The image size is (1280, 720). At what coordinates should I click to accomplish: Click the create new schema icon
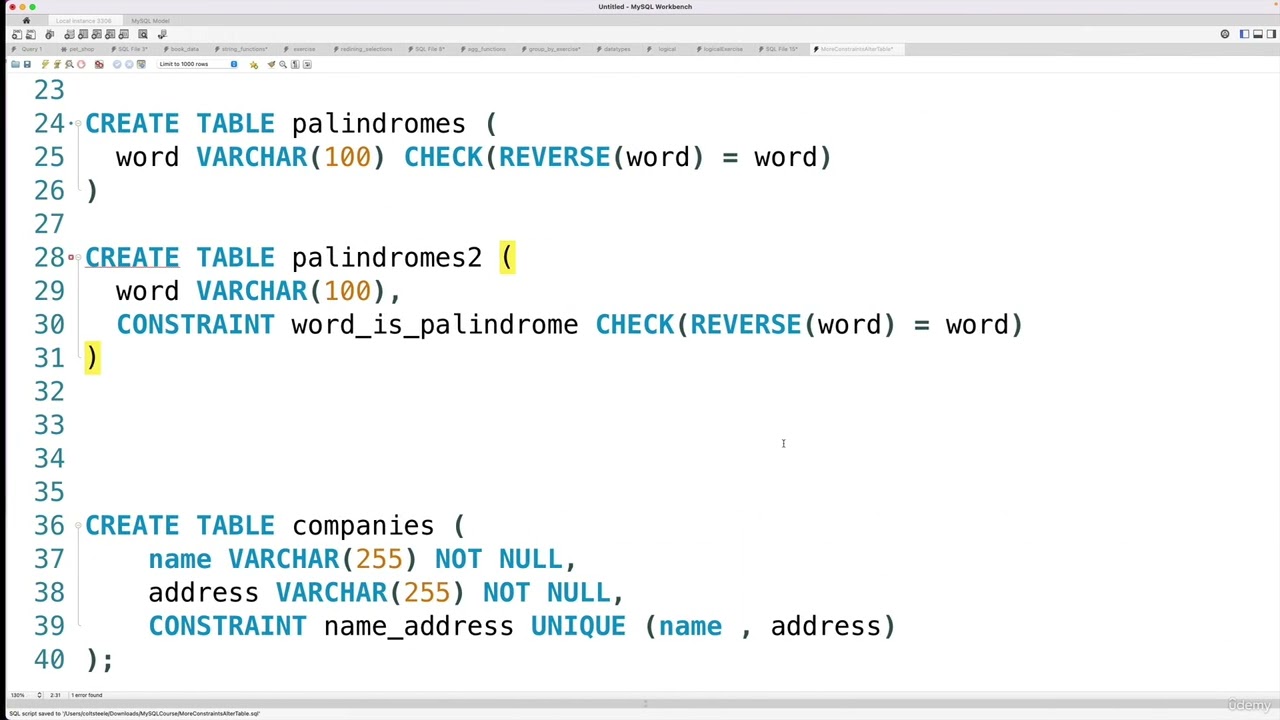tap(69, 34)
